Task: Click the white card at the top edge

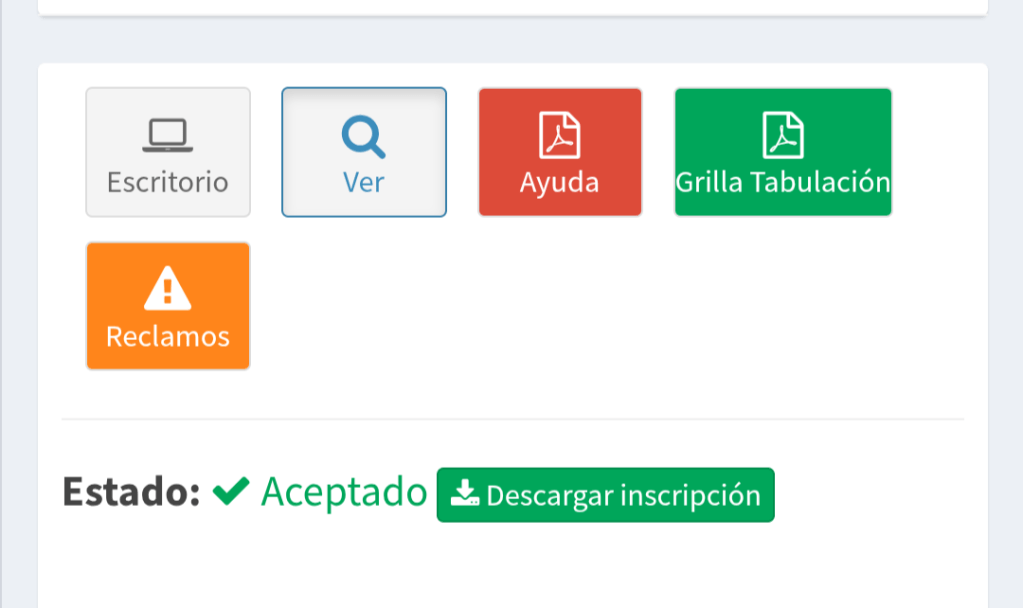Action: (x=512, y=7)
